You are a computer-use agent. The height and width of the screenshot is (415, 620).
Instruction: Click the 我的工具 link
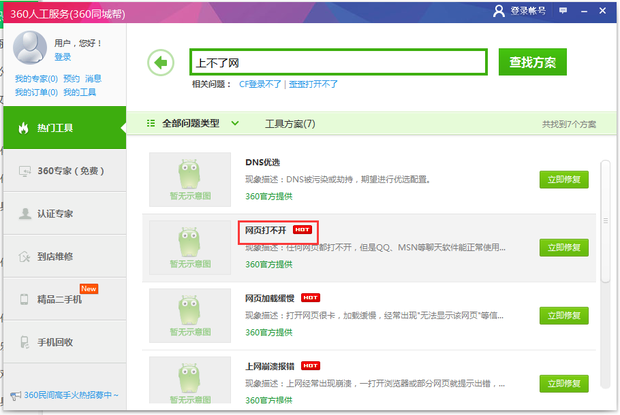tap(80, 92)
